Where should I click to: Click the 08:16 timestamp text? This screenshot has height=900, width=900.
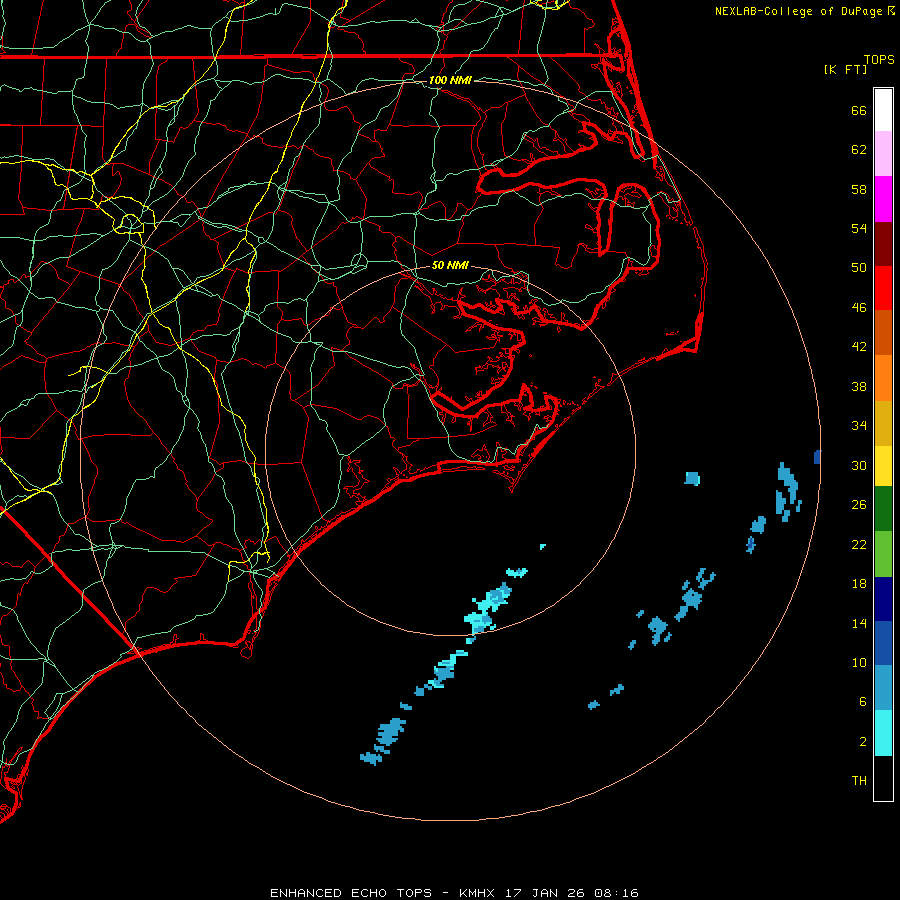(616, 893)
